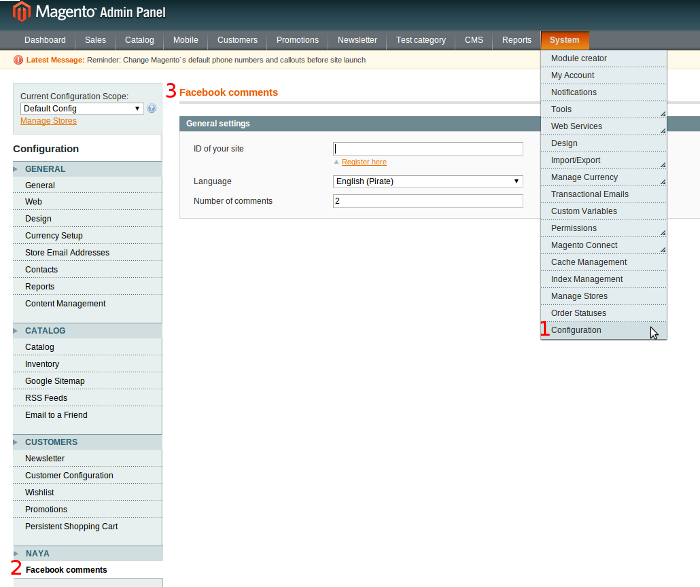Collapse the NAYA configuration section

(88, 554)
